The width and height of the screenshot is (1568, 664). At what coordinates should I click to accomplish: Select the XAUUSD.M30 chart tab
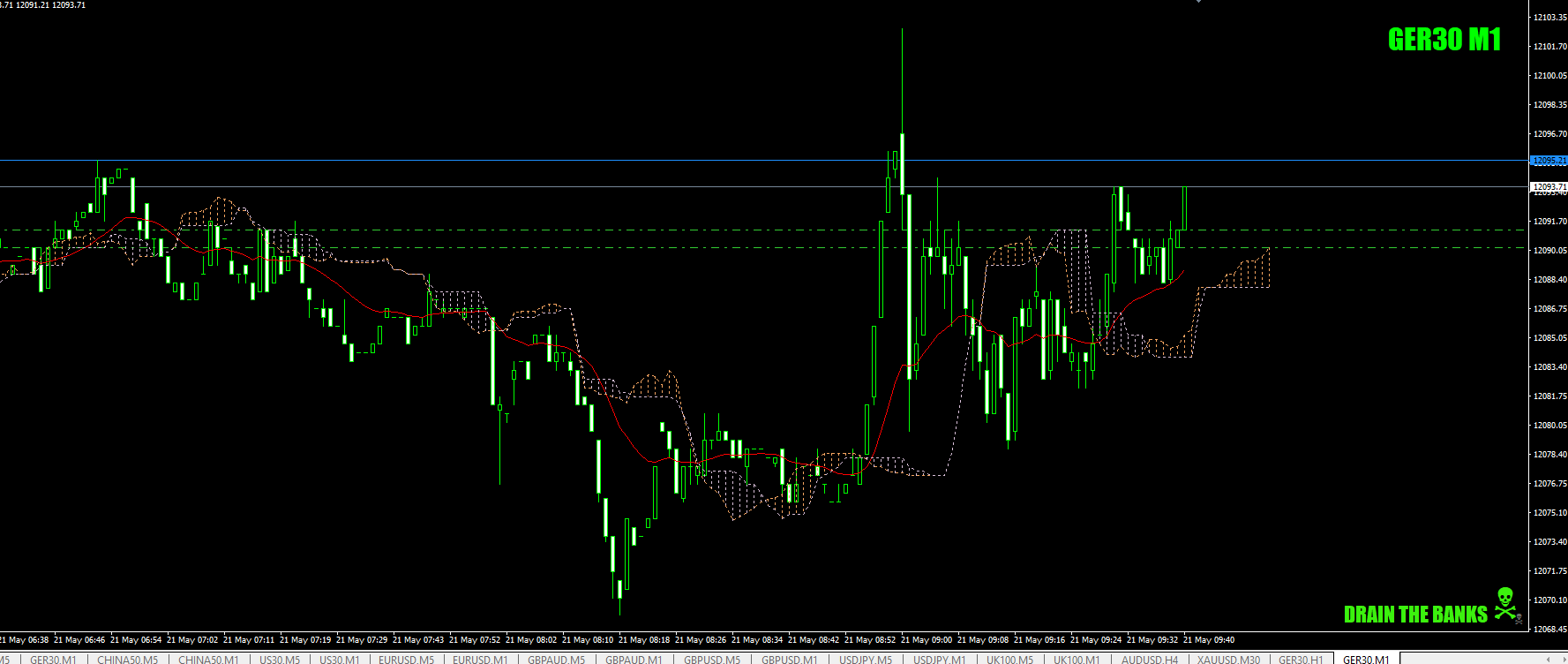(1228, 660)
